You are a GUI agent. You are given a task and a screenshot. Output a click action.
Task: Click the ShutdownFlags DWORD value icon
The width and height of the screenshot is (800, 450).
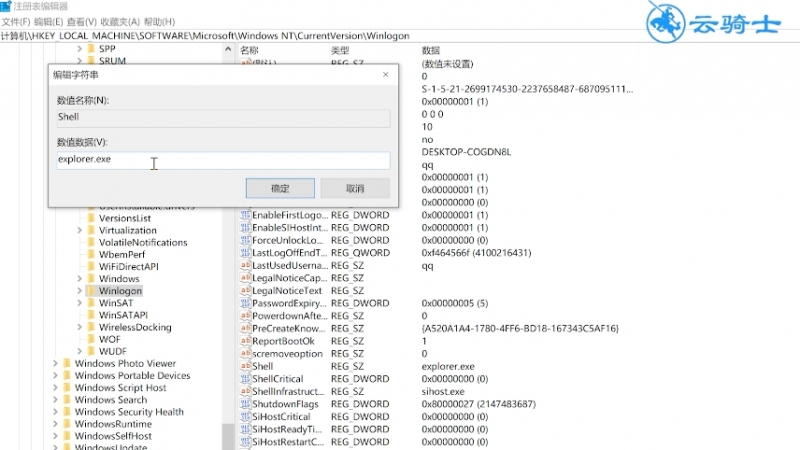(245, 404)
